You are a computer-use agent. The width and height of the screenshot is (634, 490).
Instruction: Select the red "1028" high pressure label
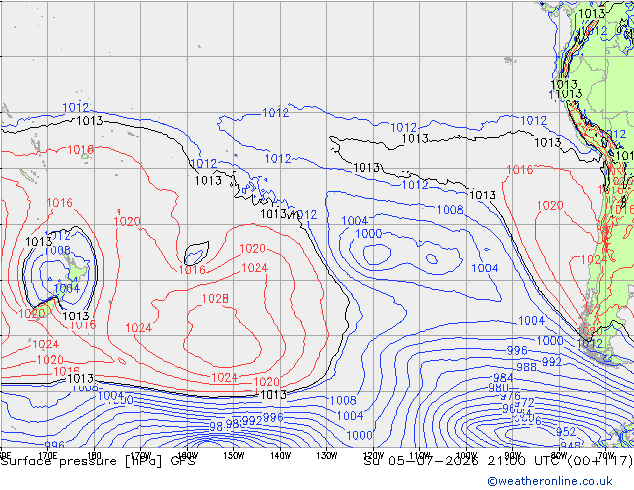pos(215,299)
